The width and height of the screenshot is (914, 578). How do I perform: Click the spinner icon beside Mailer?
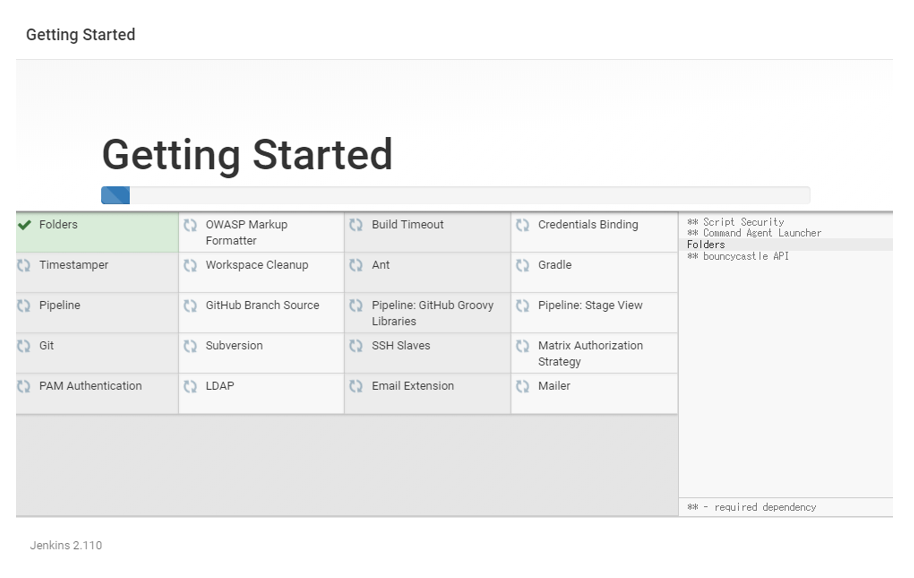[x=522, y=386]
